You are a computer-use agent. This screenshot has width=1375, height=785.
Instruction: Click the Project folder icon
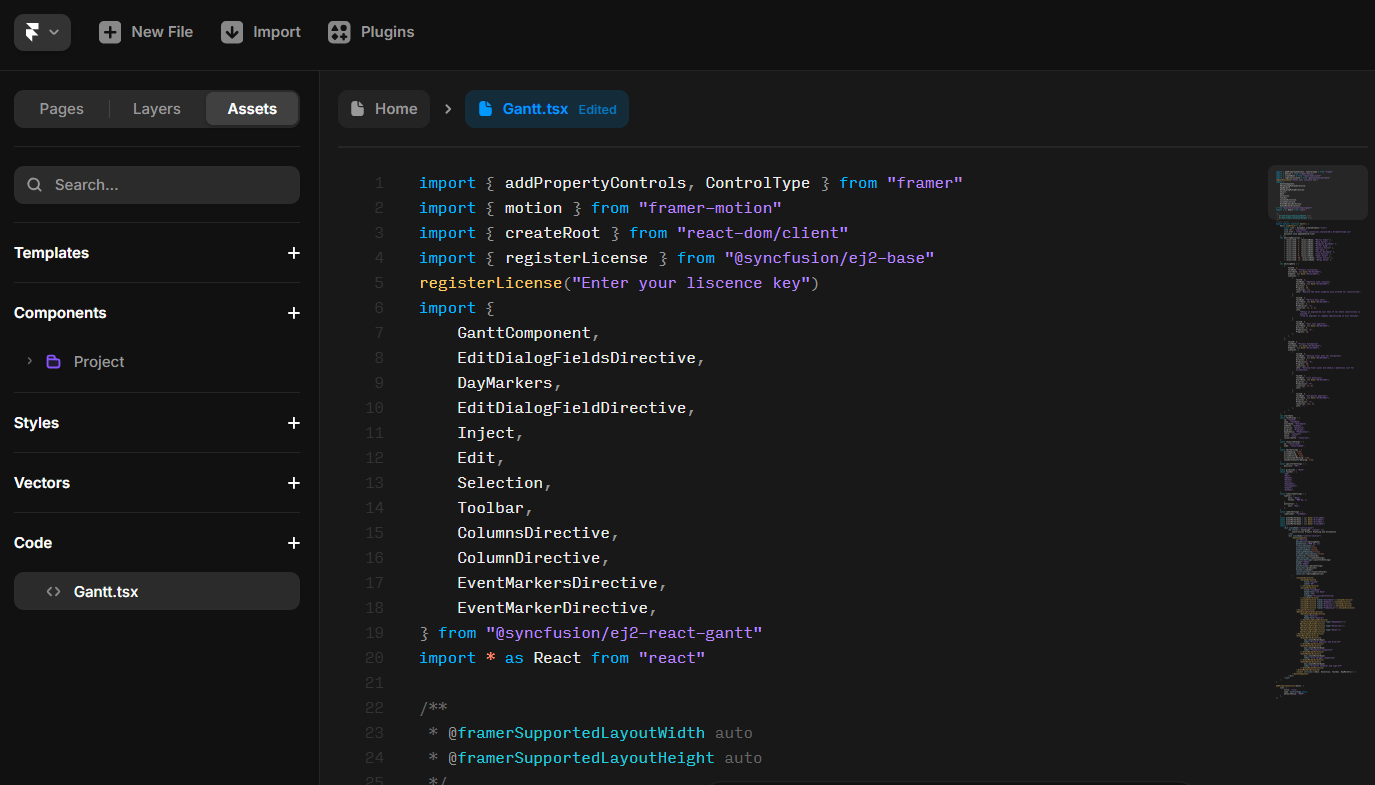(x=52, y=361)
